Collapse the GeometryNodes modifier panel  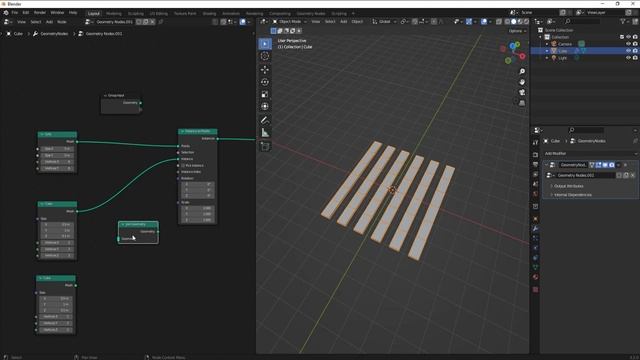[546, 165]
